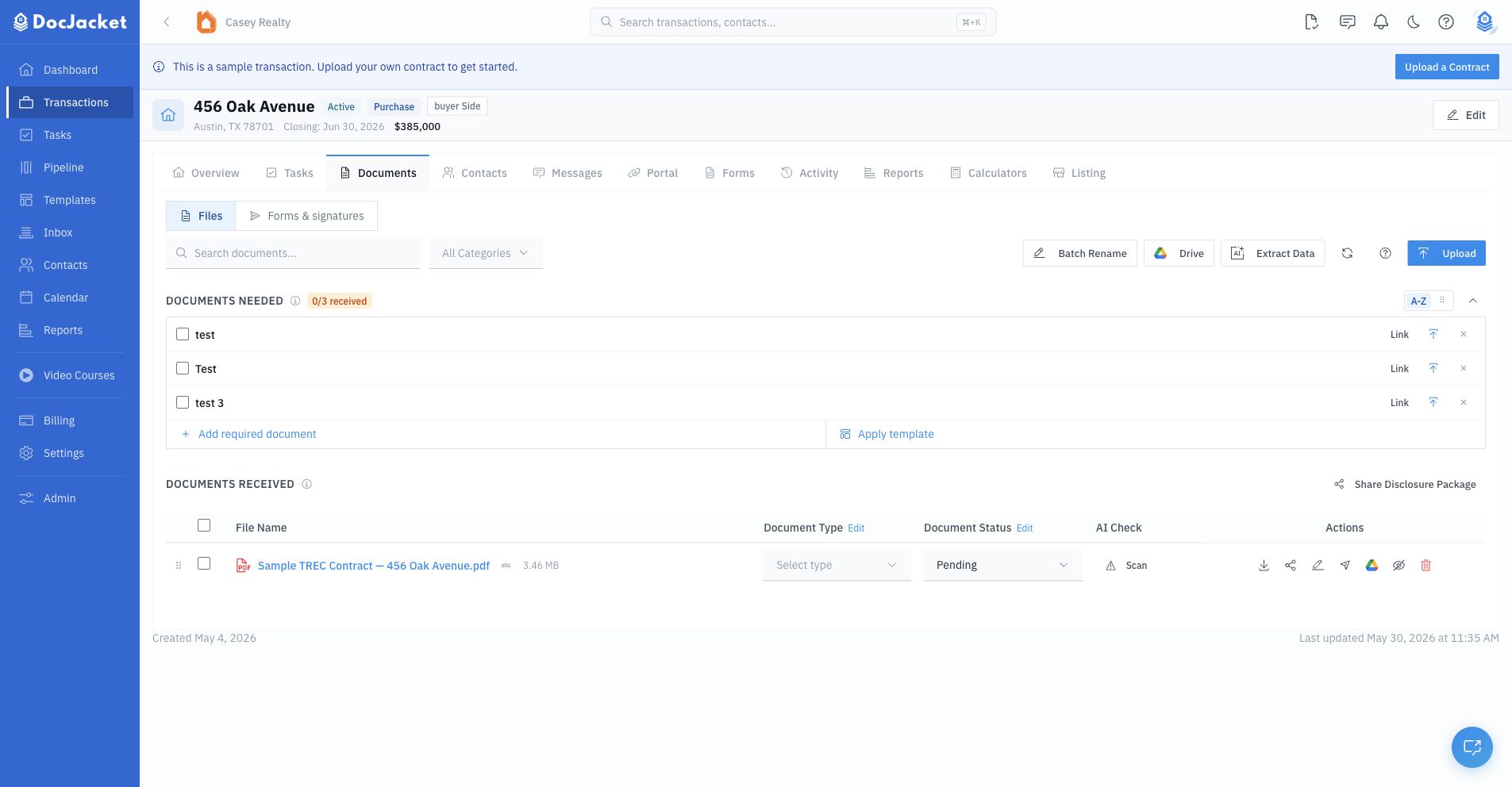
Task: Click the Google Drive icon in document actions
Action: (x=1372, y=566)
